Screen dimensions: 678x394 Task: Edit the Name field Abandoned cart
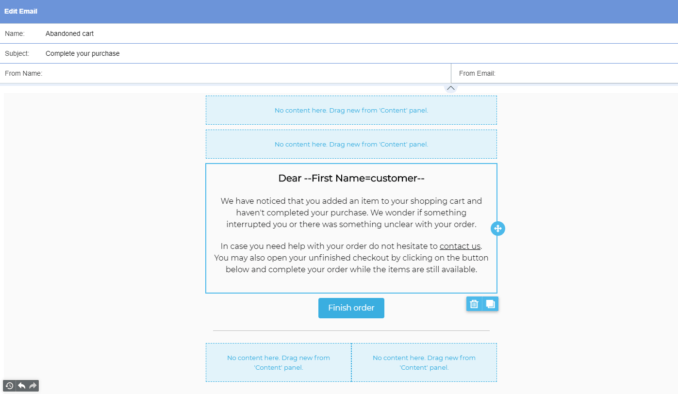point(339,33)
